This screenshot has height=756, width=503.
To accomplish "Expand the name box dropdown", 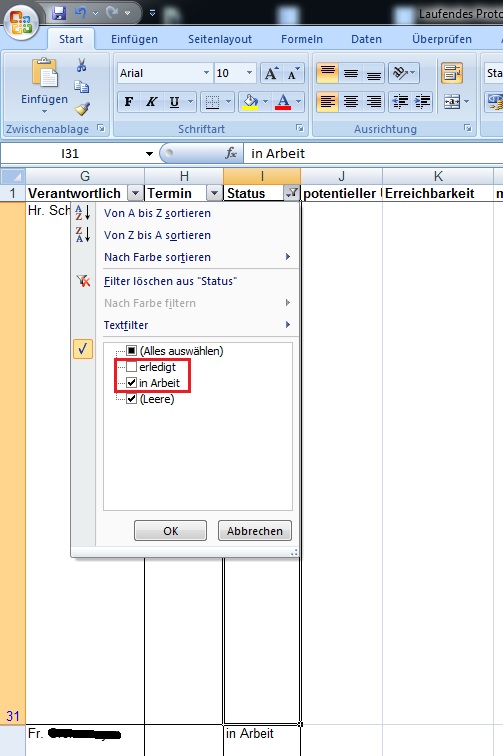I will [x=150, y=154].
